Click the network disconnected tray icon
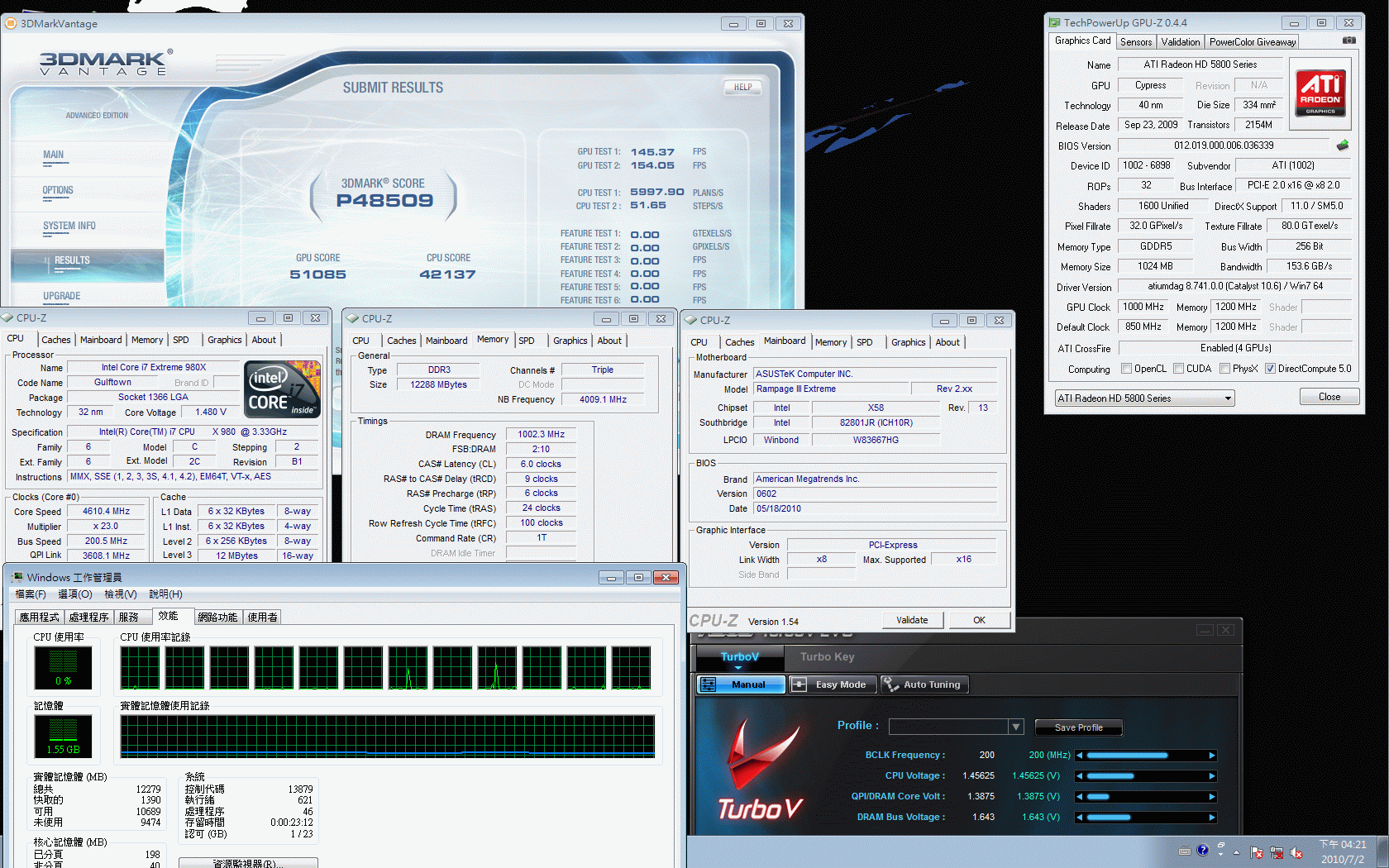This screenshot has width=1389, height=868. tap(1277, 852)
